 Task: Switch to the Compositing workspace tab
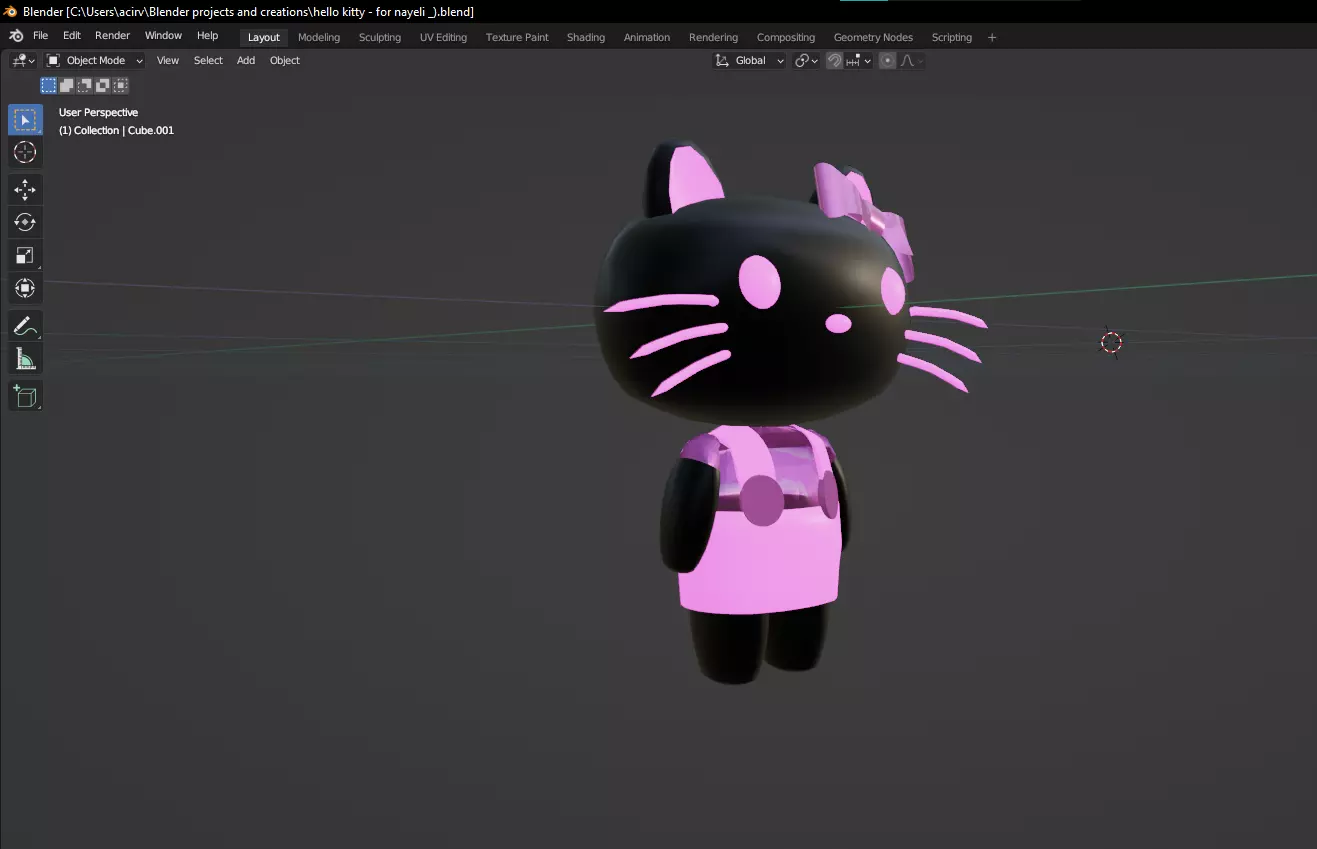pos(786,38)
